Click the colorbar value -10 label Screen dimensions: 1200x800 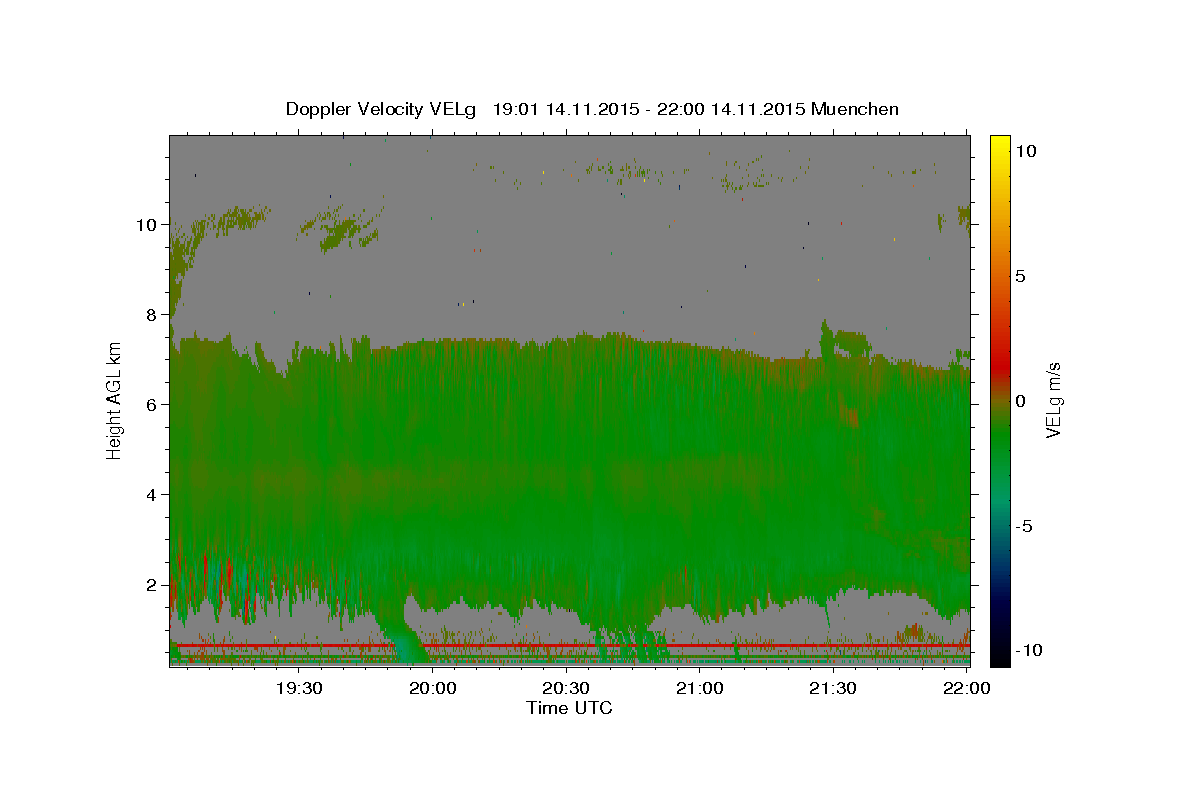[x=1029, y=650]
